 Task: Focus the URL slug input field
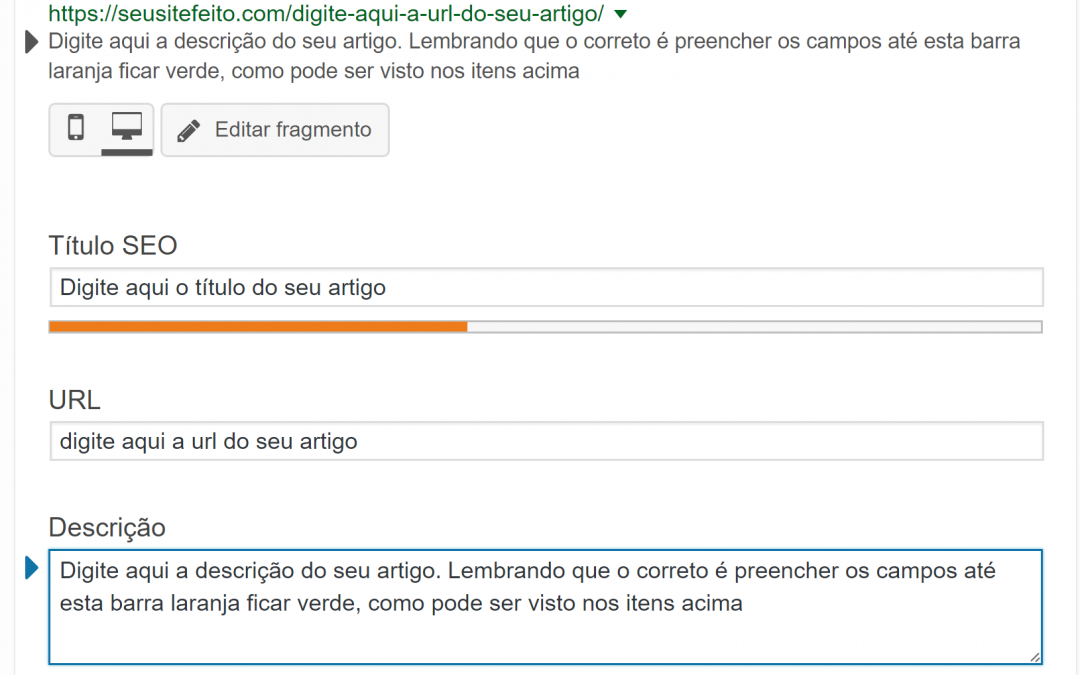click(x=546, y=441)
